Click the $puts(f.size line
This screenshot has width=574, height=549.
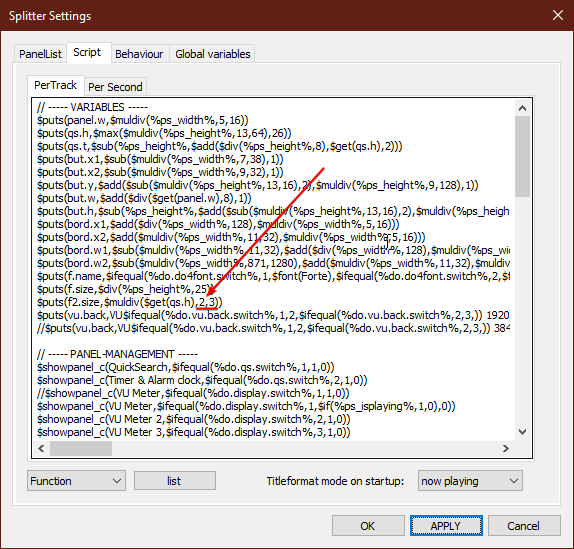pos(125,289)
